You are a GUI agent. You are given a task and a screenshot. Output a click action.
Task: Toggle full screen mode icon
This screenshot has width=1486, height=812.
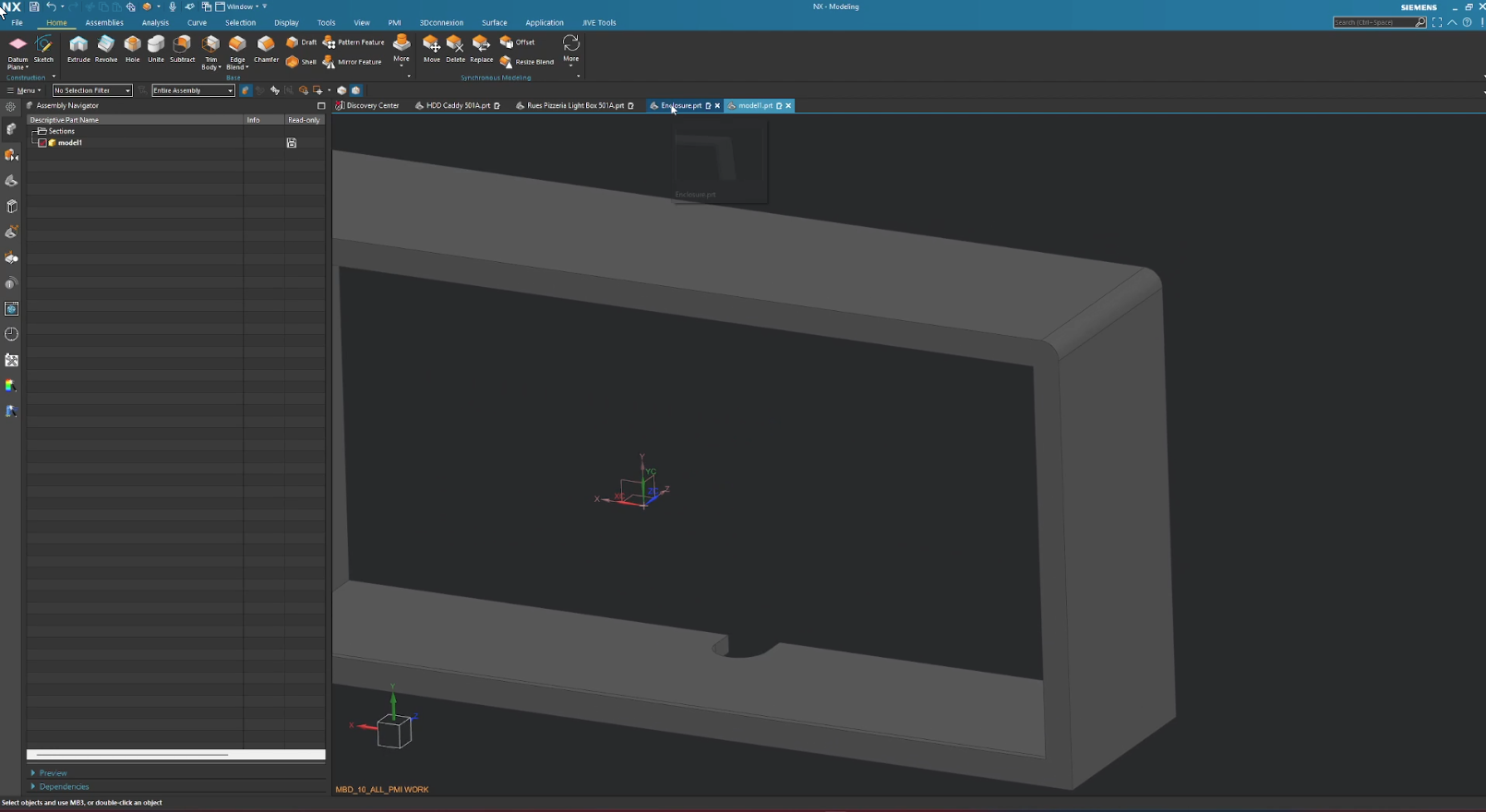(1437, 22)
